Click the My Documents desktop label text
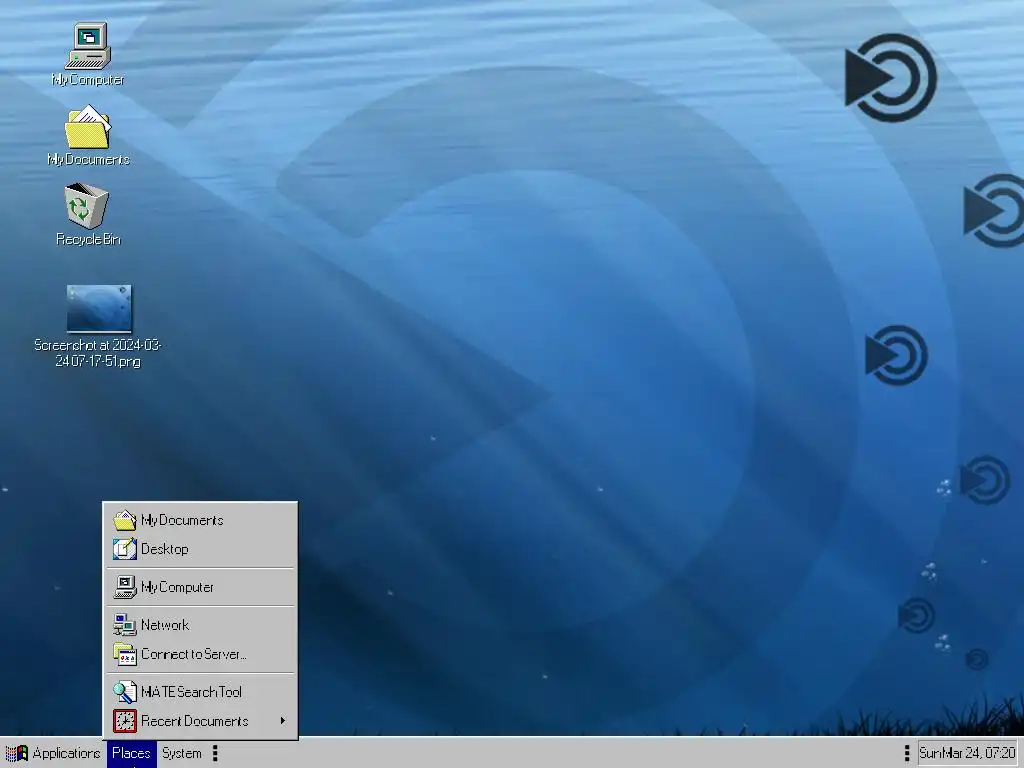Viewport: 1024px width, 768px height. click(88, 159)
